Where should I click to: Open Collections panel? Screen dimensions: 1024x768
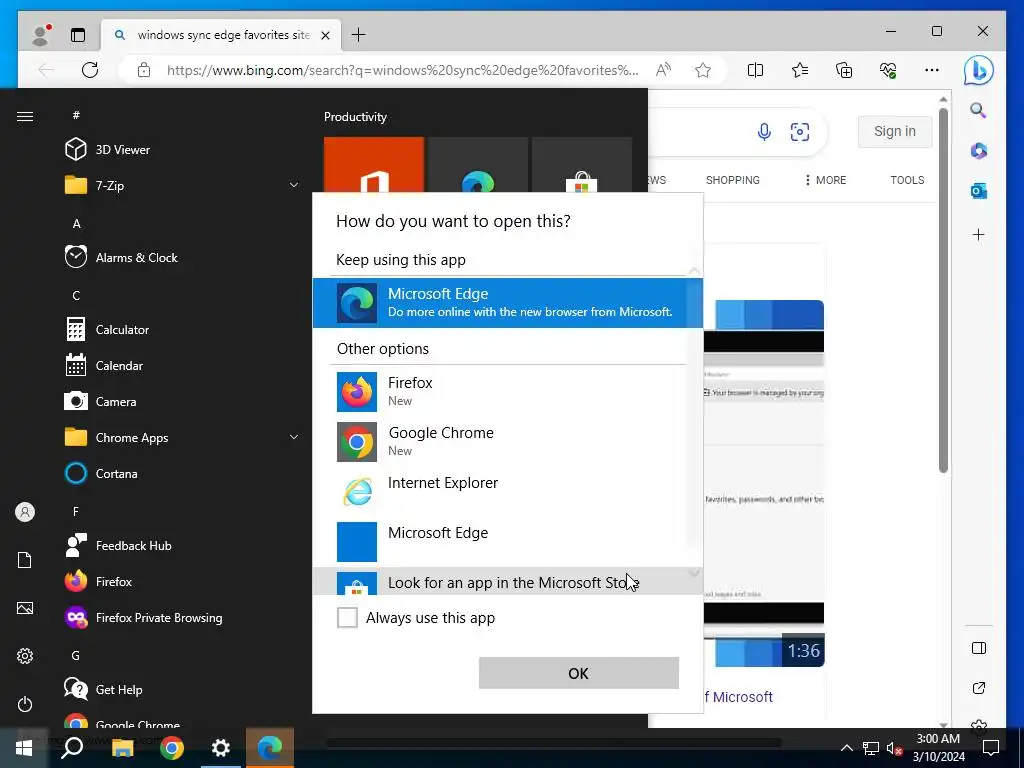pos(844,70)
